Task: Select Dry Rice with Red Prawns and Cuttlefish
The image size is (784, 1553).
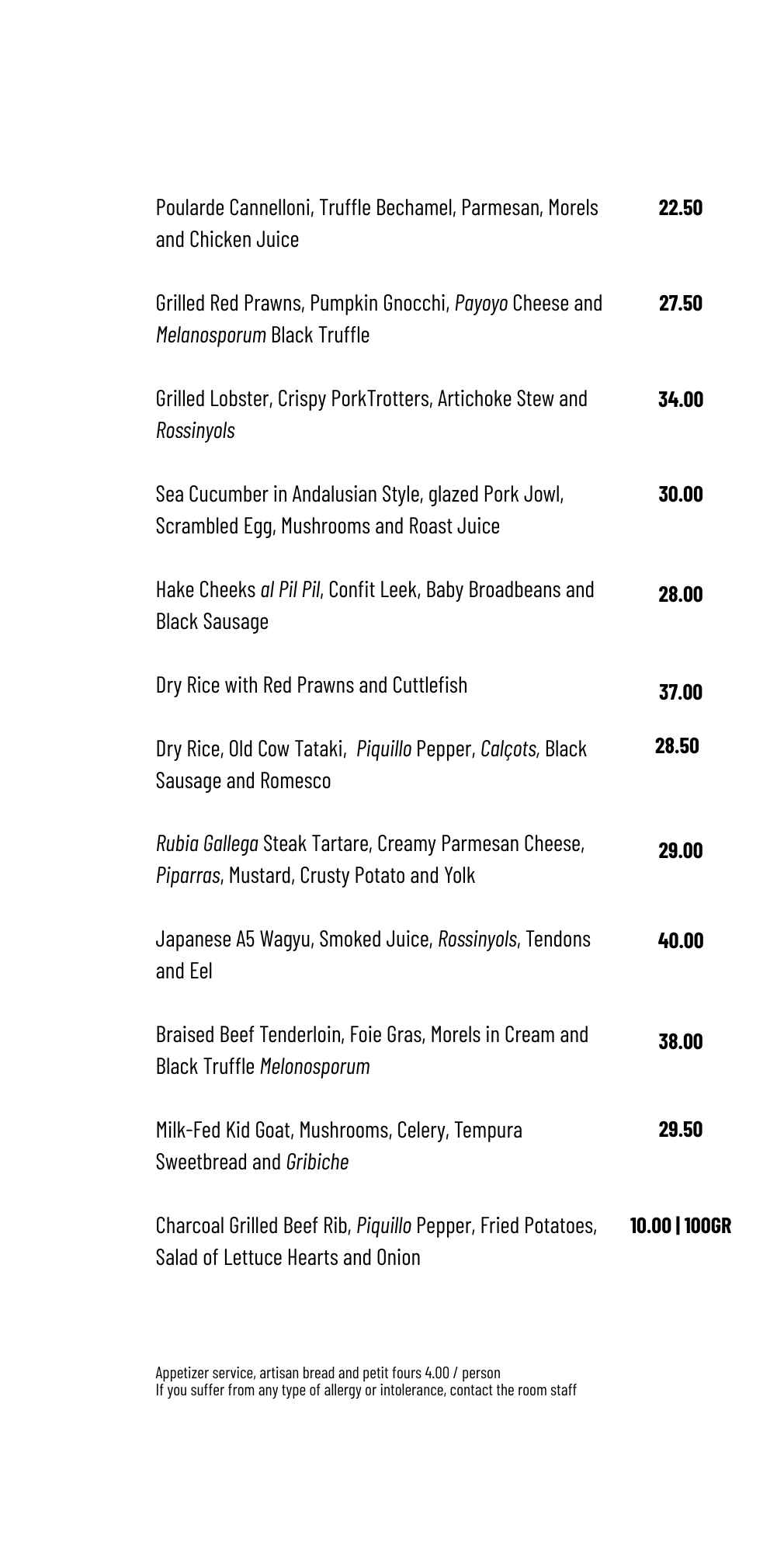Action: tap(311, 685)
